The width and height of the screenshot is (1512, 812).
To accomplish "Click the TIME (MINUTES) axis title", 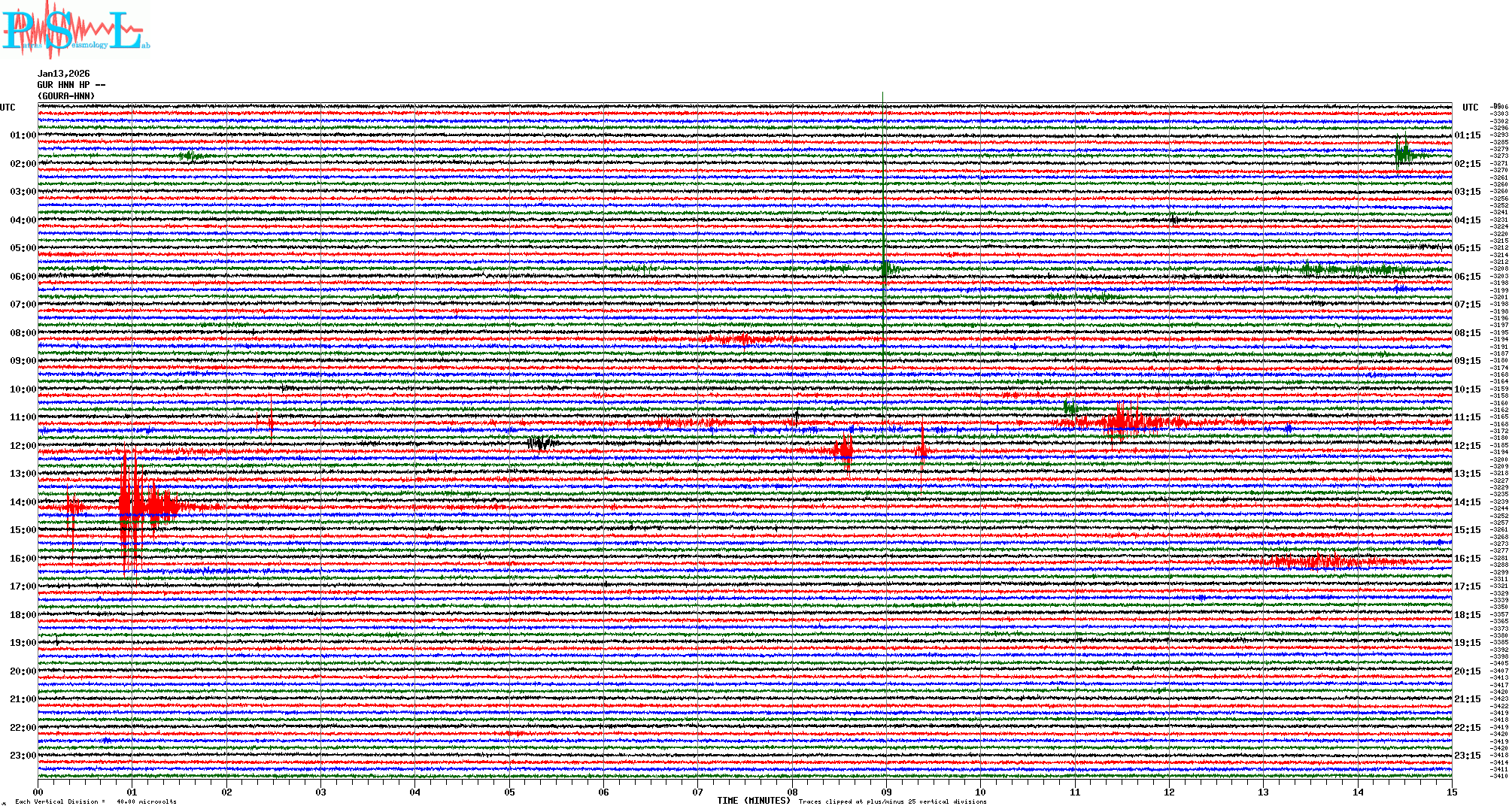I will click(x=754, y=801).
